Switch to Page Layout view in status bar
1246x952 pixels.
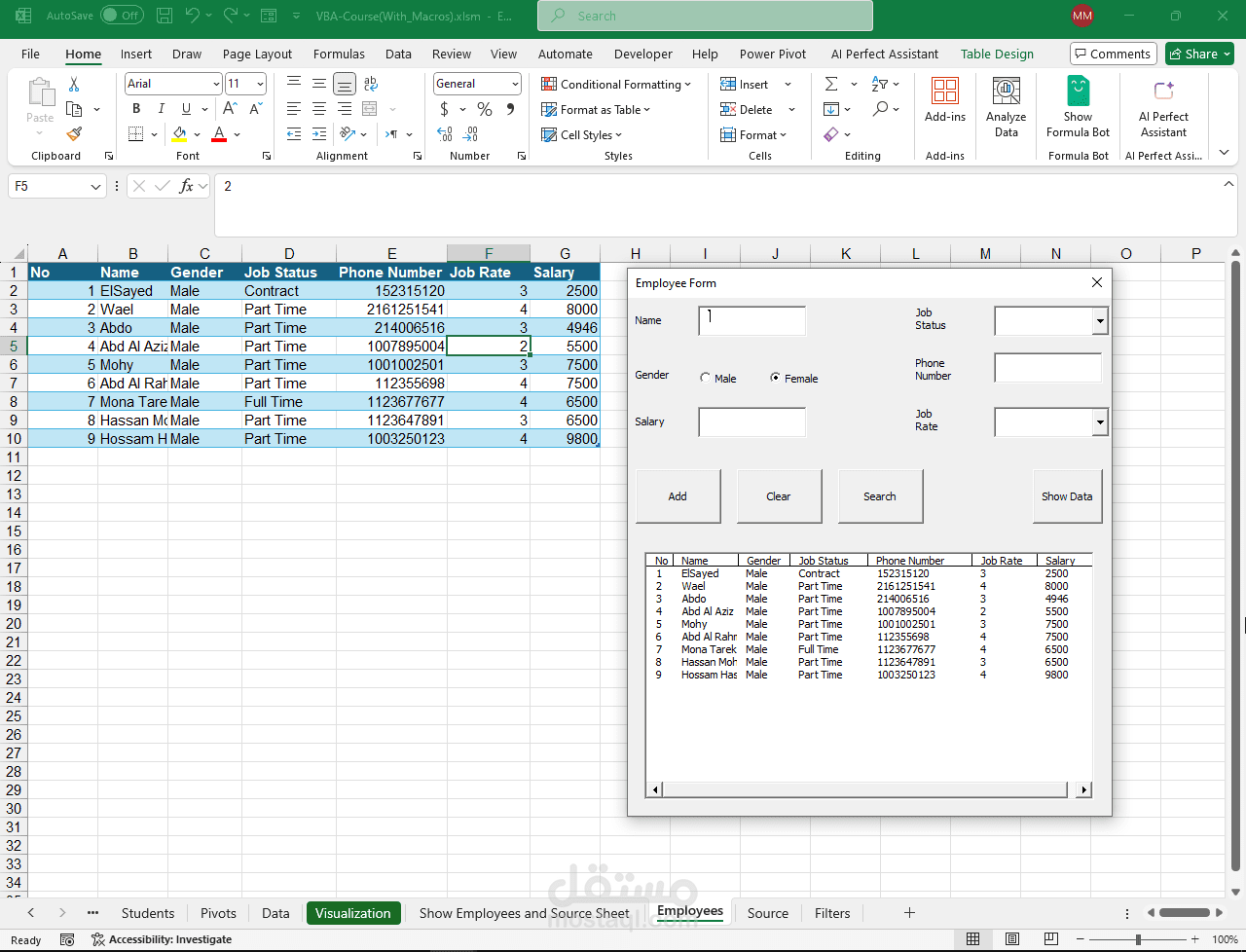tap(1012, 939)
